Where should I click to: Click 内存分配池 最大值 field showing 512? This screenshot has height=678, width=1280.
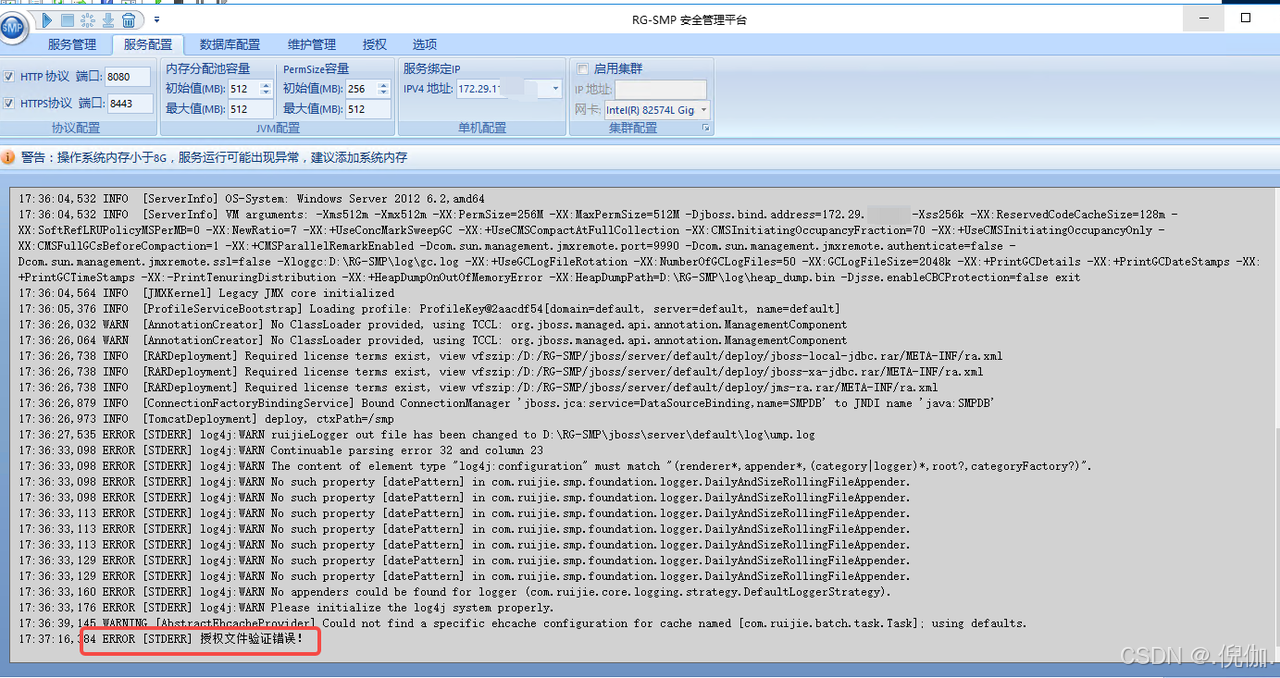click(x=250, y=110)
